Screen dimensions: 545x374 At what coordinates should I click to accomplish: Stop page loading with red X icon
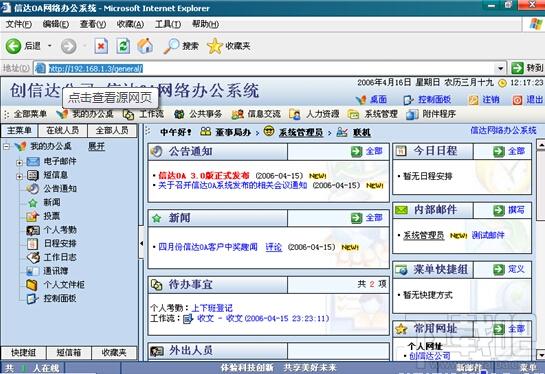coord(101,46)
